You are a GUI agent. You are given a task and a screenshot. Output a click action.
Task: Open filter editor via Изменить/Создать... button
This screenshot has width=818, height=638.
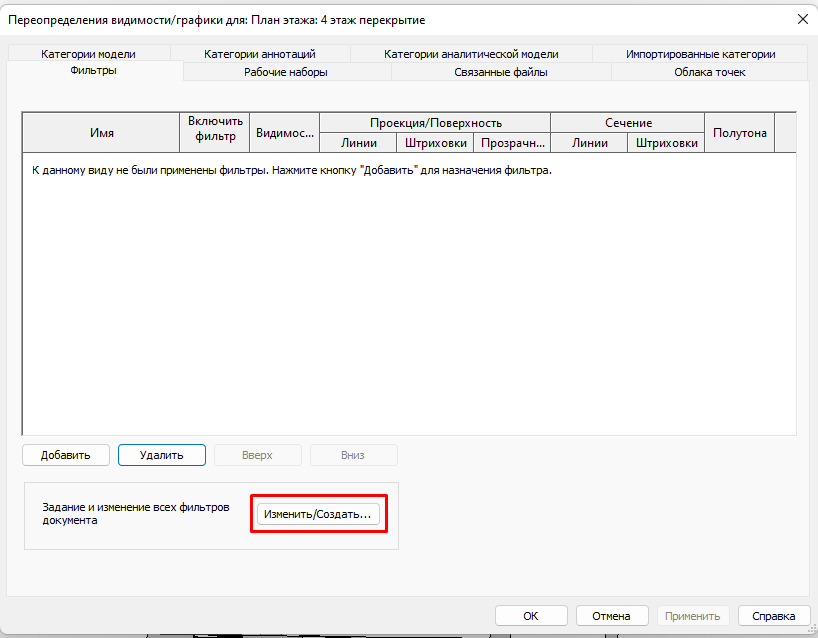tap(316, 514)
